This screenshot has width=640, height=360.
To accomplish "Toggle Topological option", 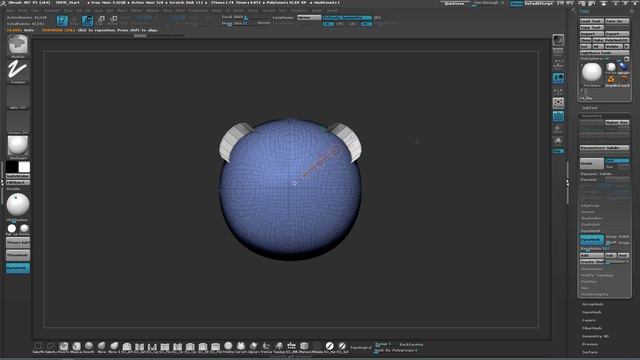I will [x=361, y=347].
